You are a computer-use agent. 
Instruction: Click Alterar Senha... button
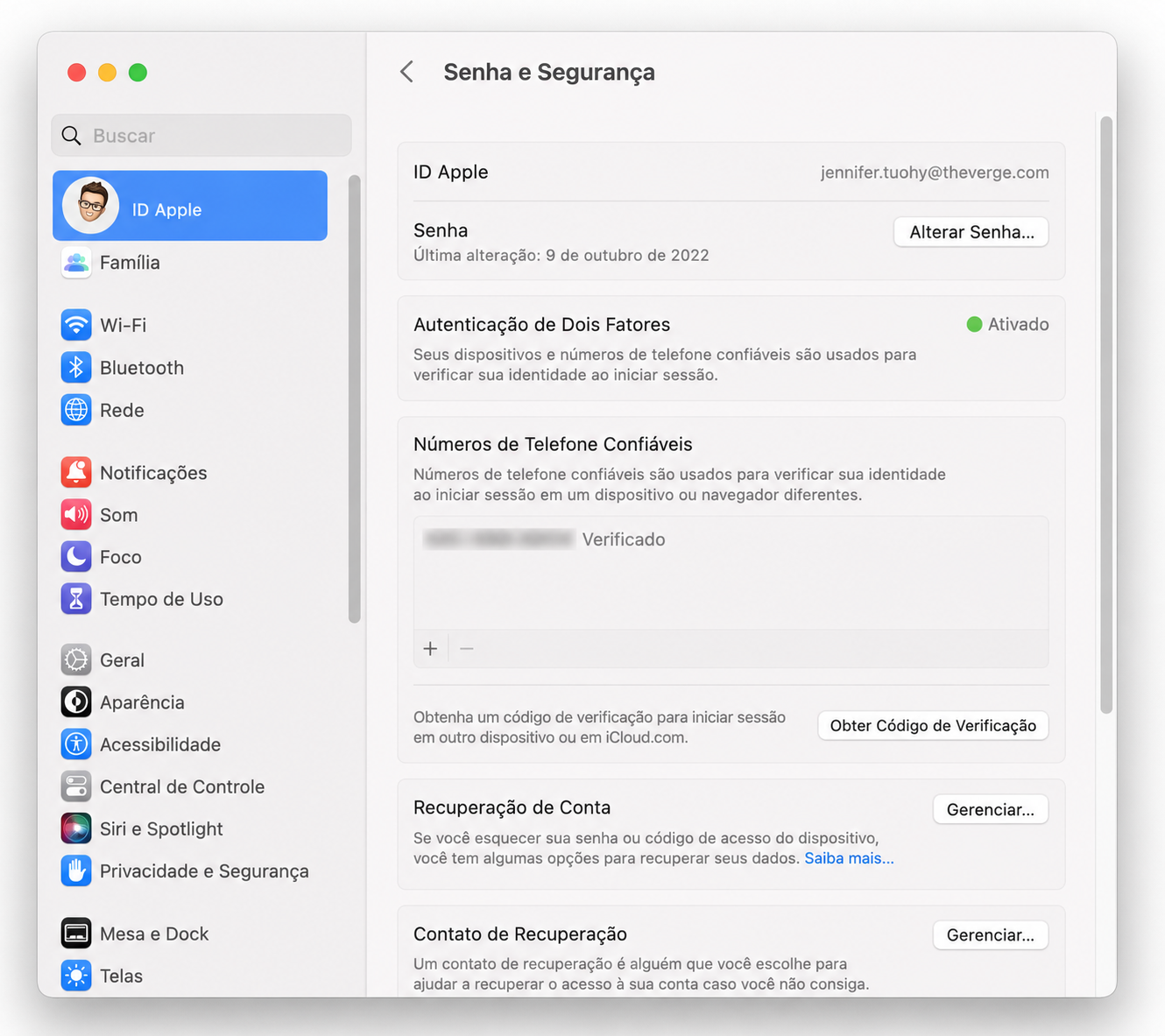coord(971,232)
